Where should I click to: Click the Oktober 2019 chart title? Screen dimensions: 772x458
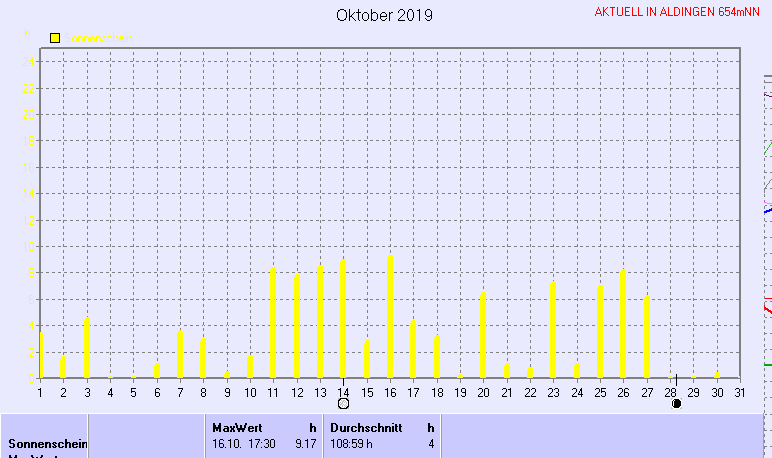384,15
